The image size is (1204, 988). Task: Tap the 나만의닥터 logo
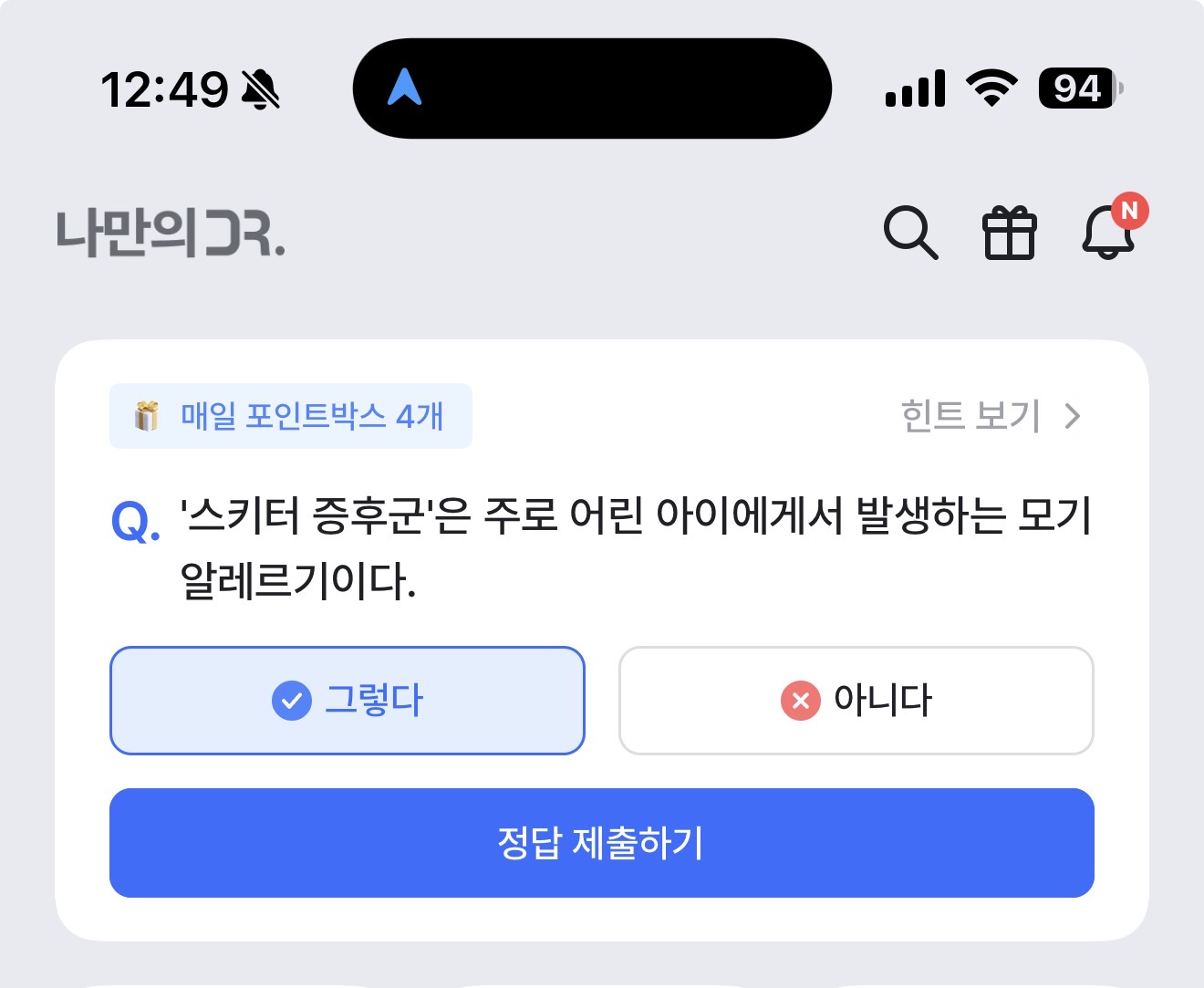click(x=171, y=233)
